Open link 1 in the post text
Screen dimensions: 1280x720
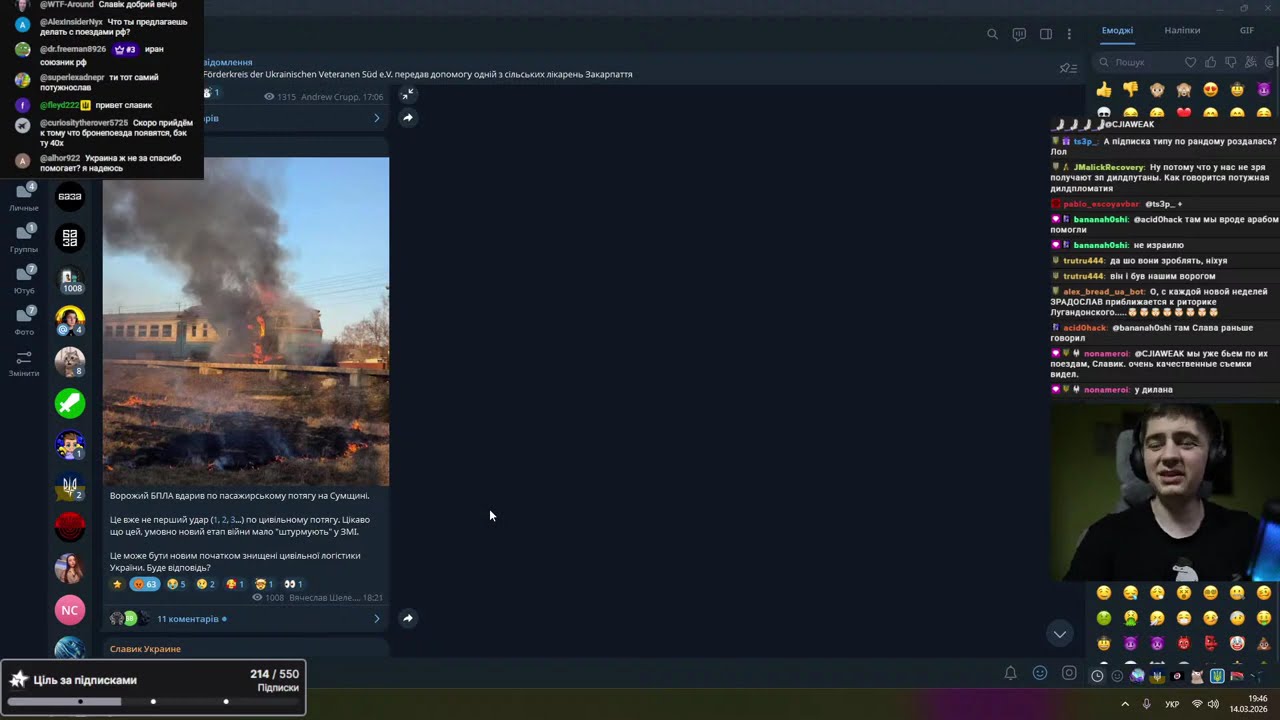pos(215,520)
